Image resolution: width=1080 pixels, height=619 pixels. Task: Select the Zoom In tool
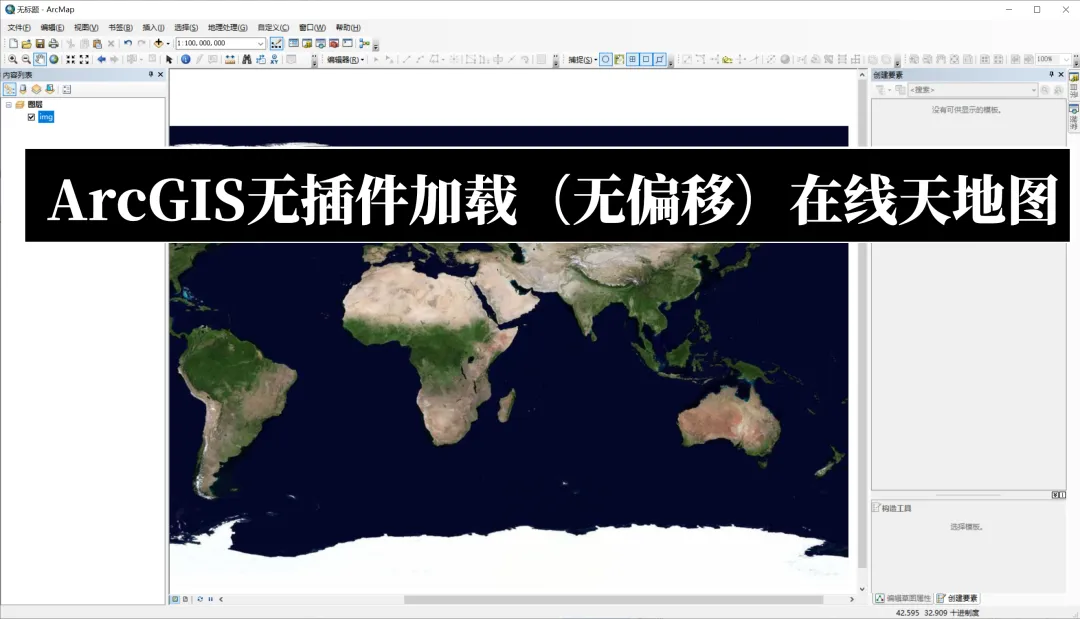pyautogui.click(x=12, y=59)
